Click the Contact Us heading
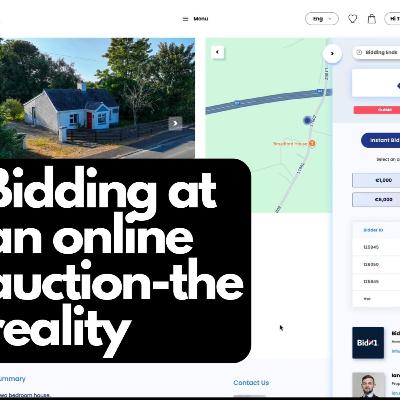 pyautogui.click(x=251, y=383)
